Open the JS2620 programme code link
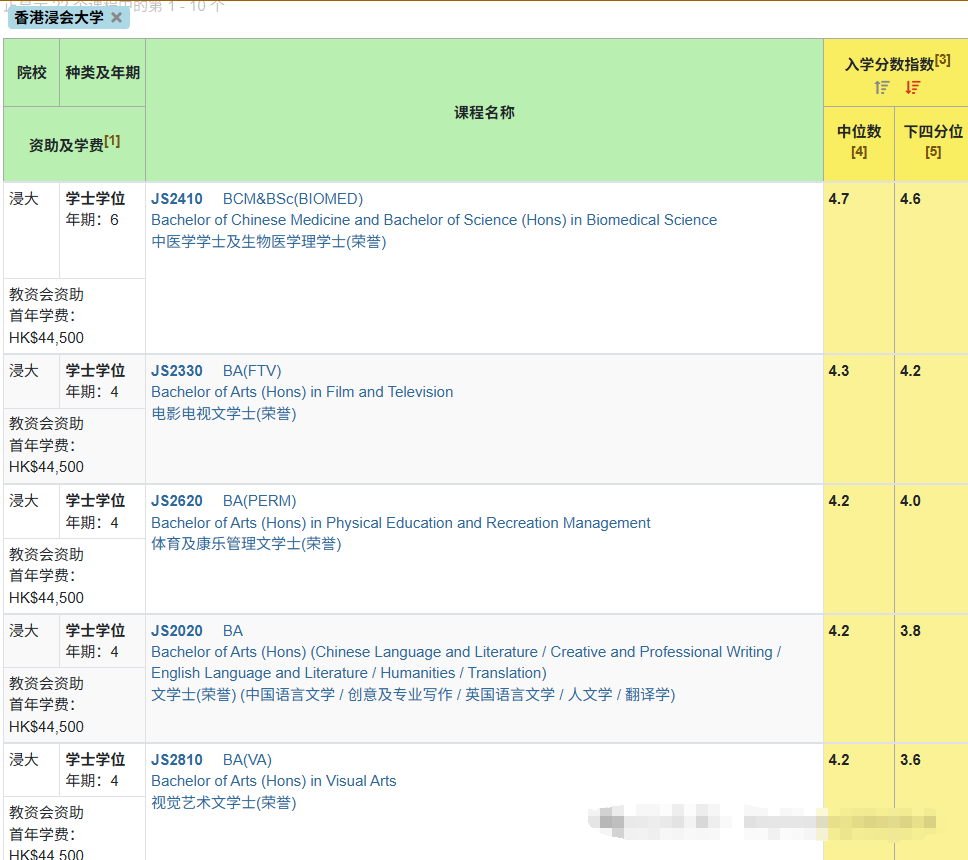968x860 pixels. [177, 501]
